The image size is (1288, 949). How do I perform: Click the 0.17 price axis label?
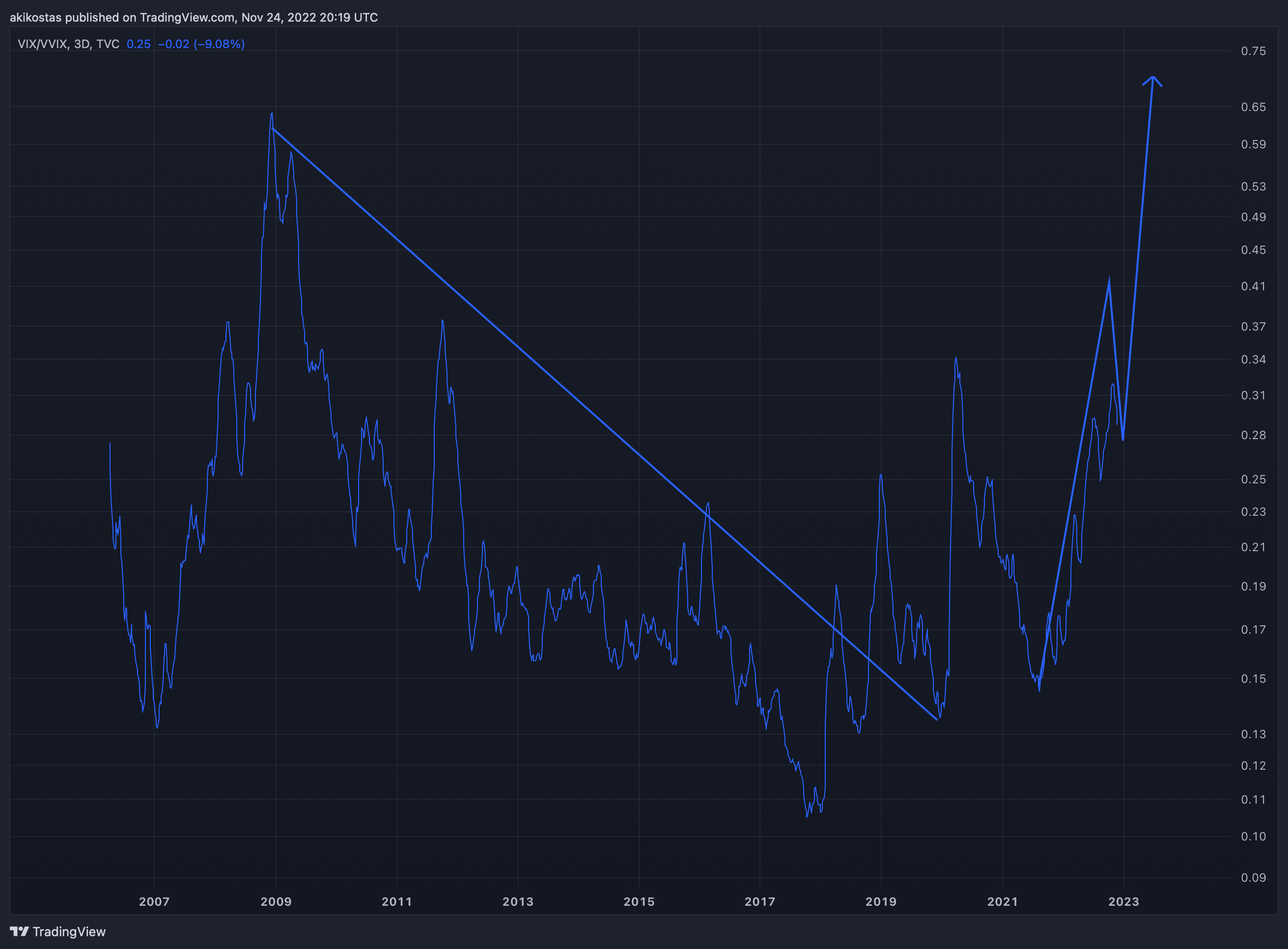pyautogui.click(x=1254, y=630)
